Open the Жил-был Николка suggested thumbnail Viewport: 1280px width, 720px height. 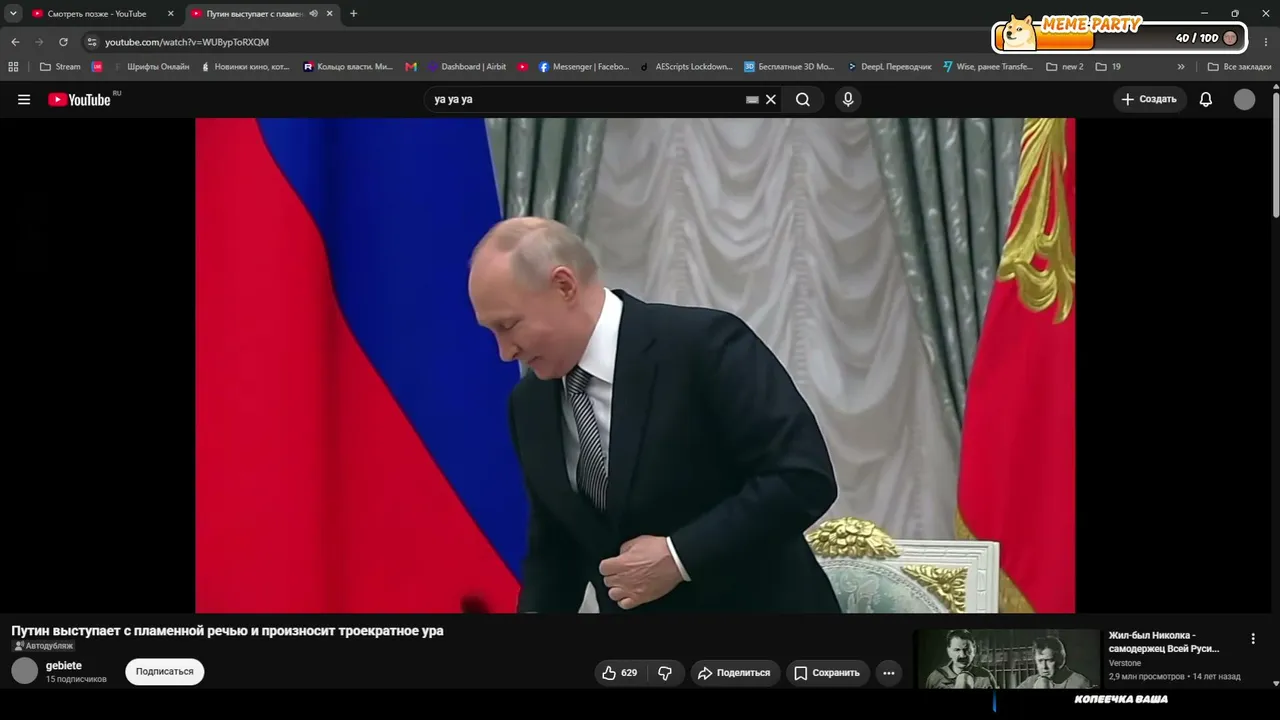click(x=1007, y=659)
